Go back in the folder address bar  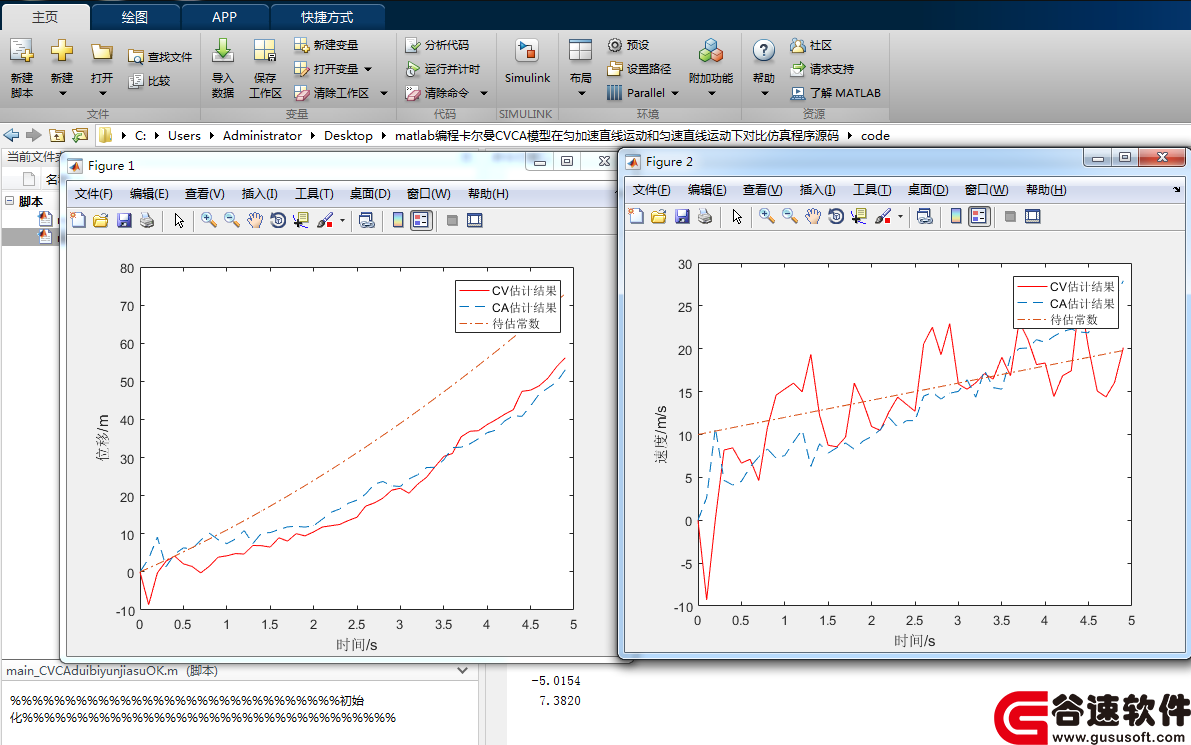[x=11, y=135]
